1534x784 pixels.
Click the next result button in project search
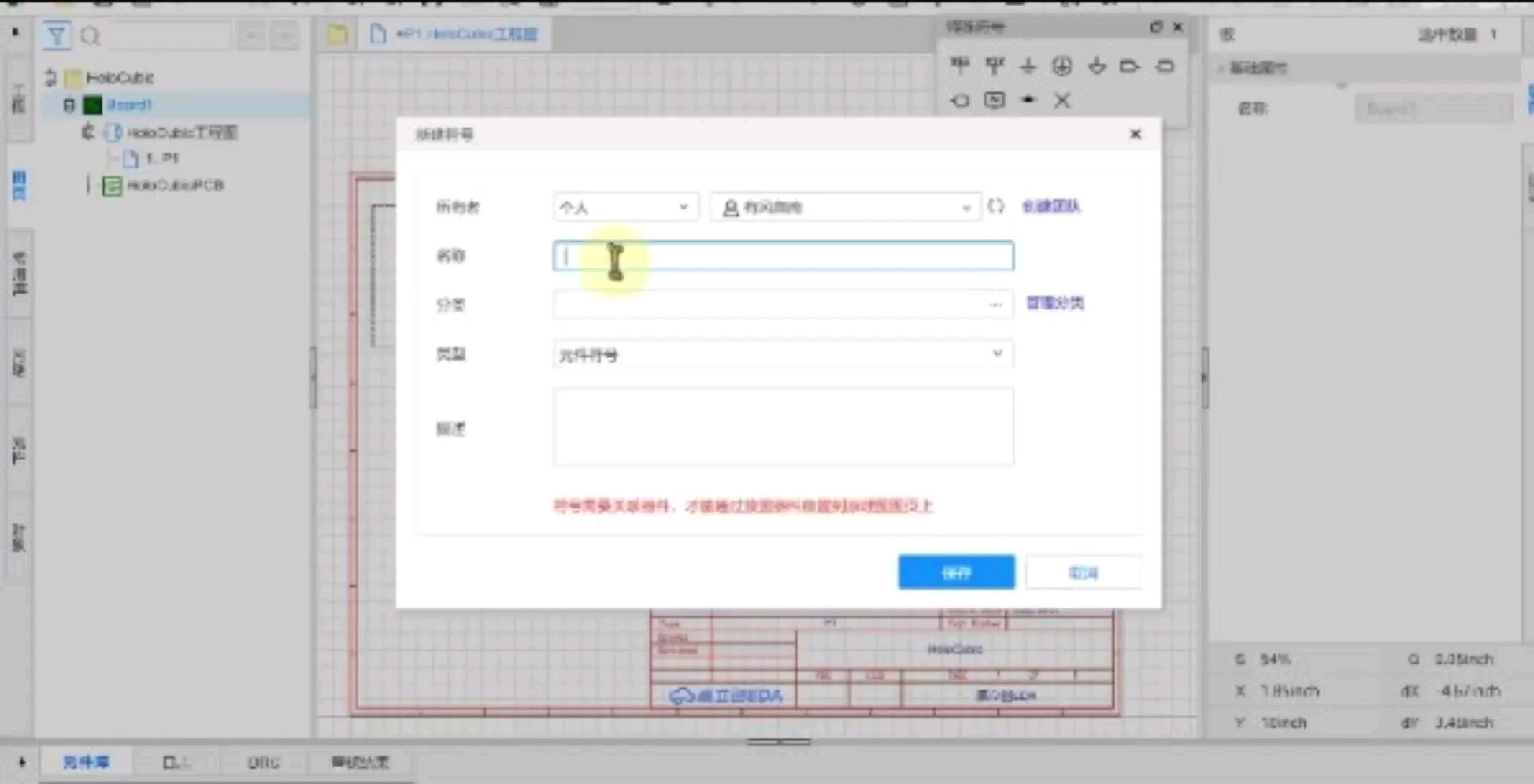285,36
